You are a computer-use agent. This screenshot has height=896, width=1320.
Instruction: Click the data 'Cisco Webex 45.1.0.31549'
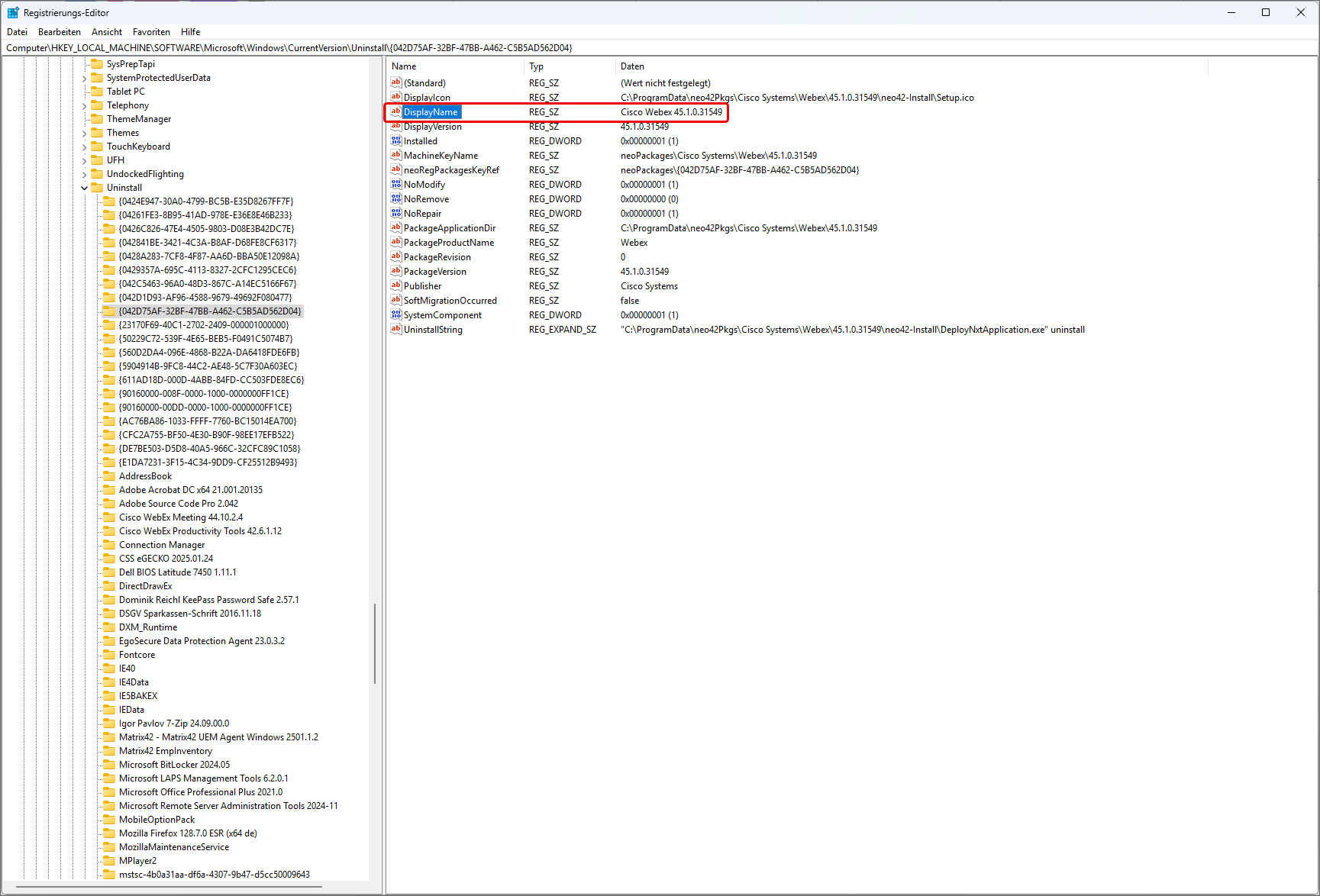pos(671,112)
